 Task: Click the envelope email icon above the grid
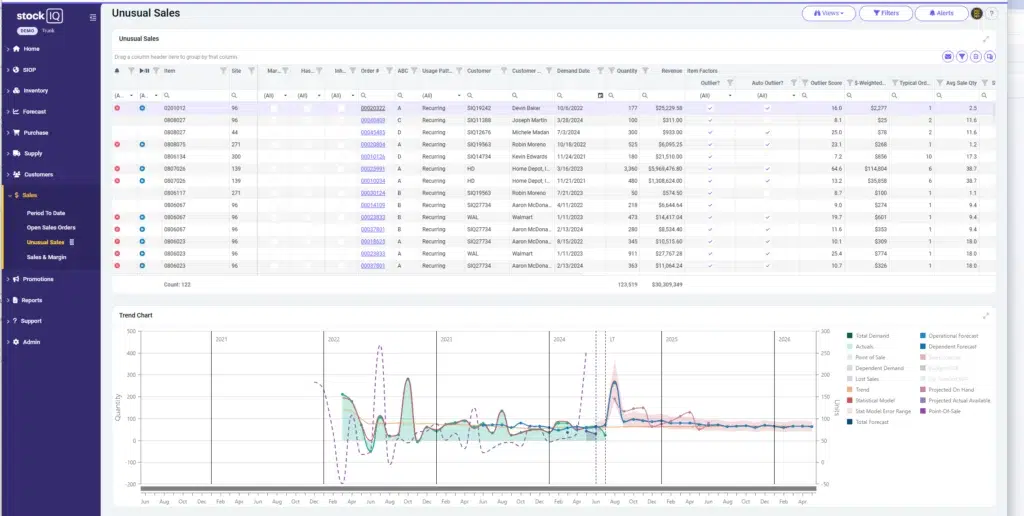pos(948,57)
